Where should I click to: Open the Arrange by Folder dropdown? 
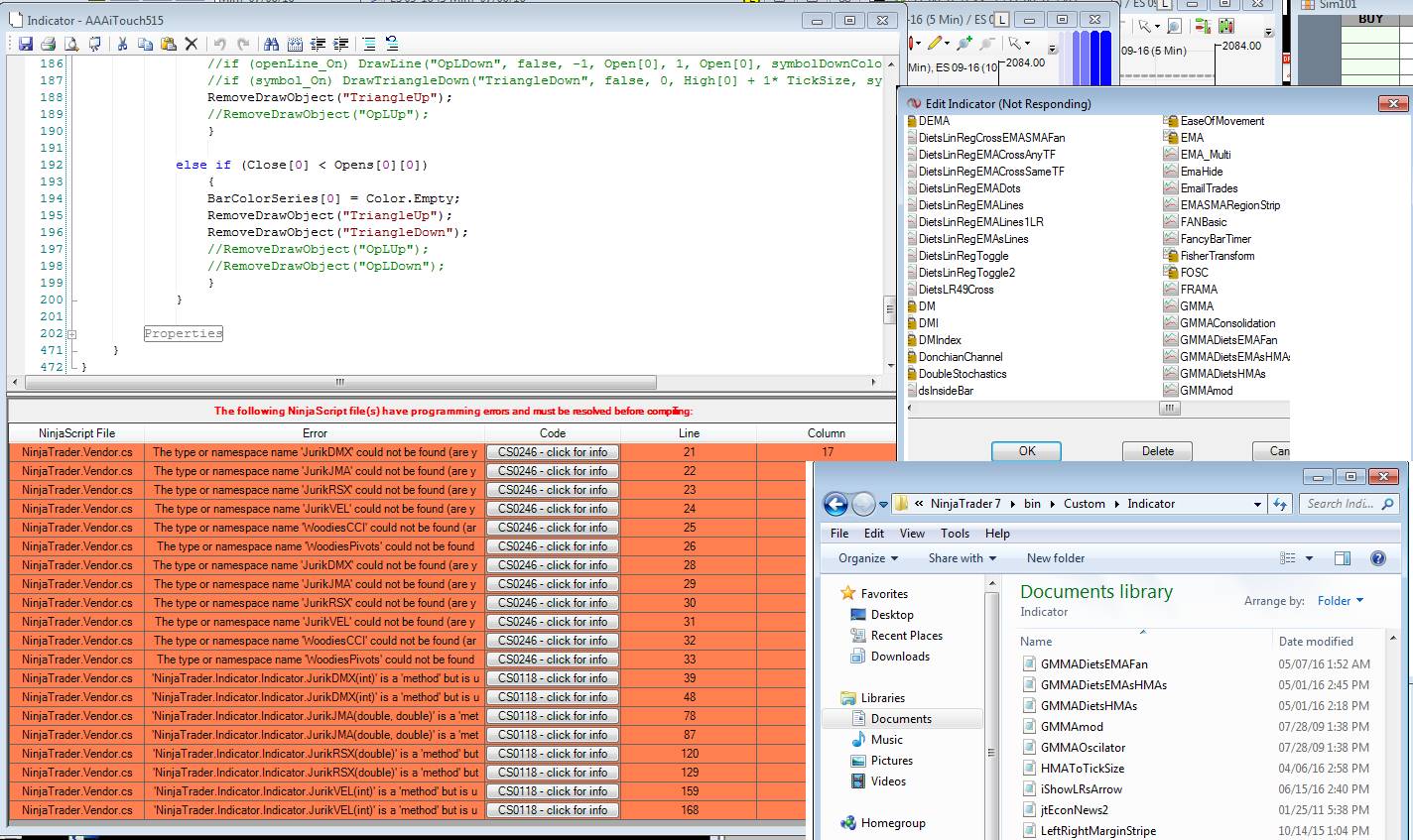tap(1340, 601)
